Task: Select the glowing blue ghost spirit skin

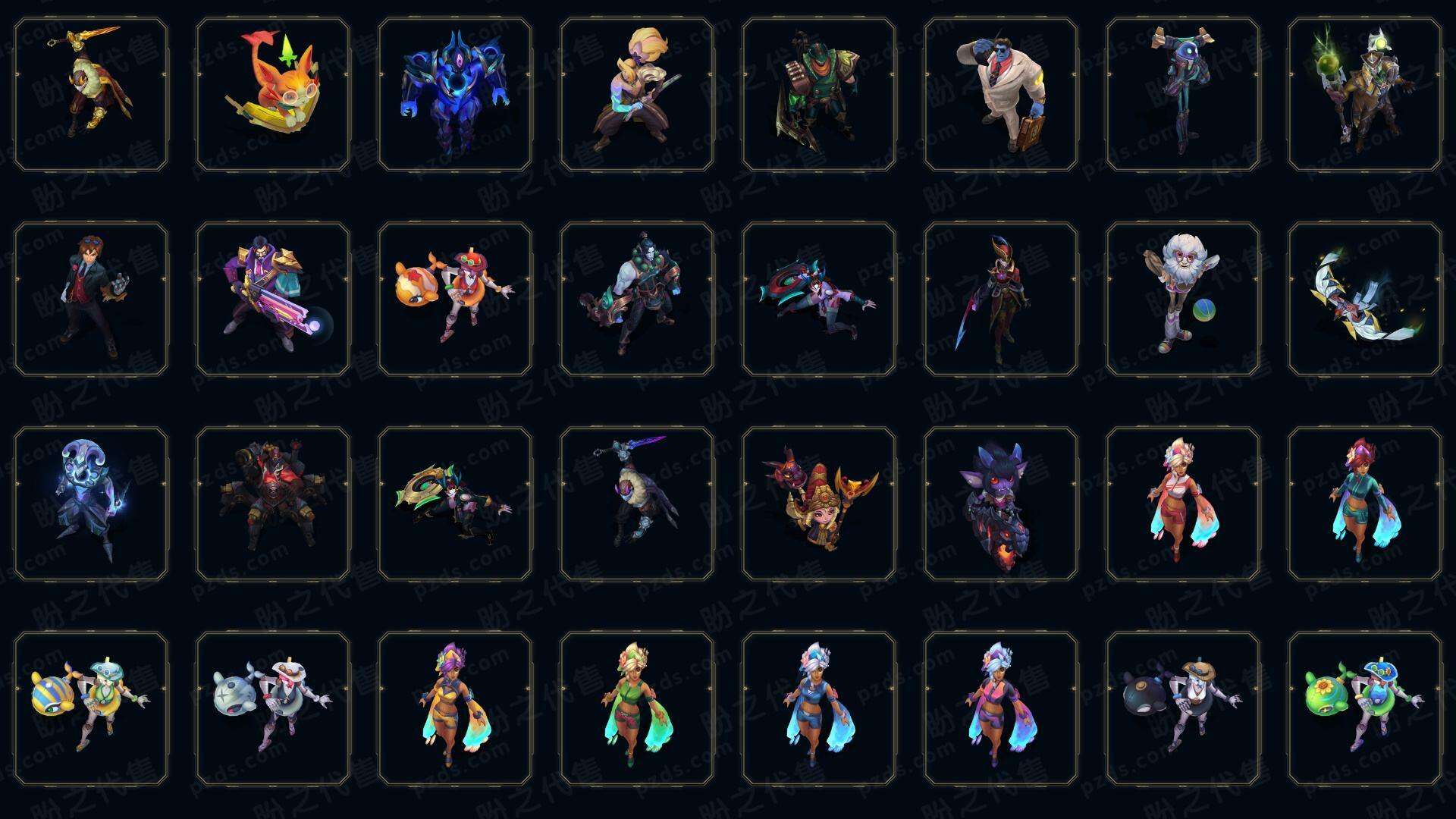Action: 91,504
